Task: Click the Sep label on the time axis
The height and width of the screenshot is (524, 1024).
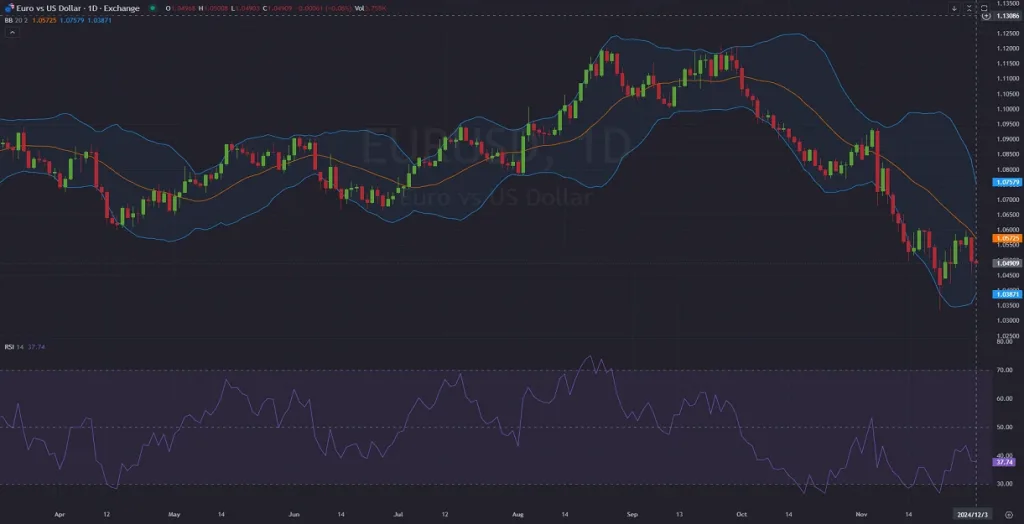Action: (632, 514)
